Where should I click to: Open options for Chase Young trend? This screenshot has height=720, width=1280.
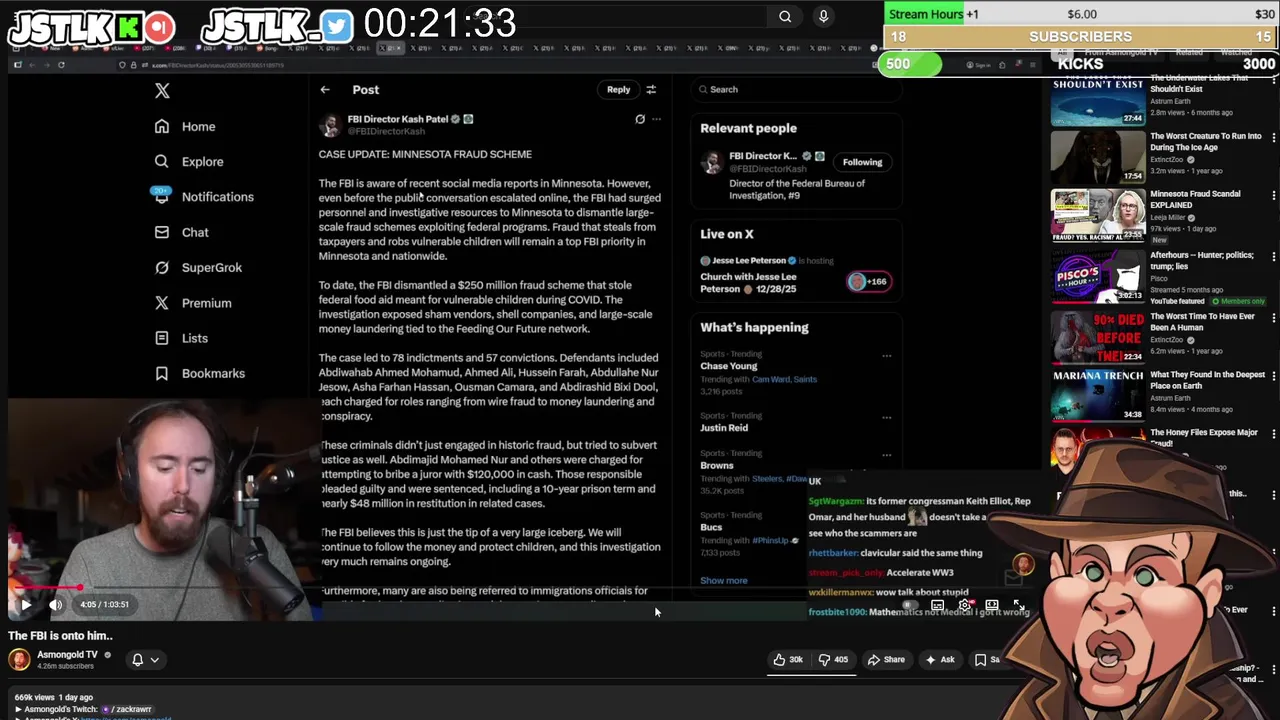(886, 355)
